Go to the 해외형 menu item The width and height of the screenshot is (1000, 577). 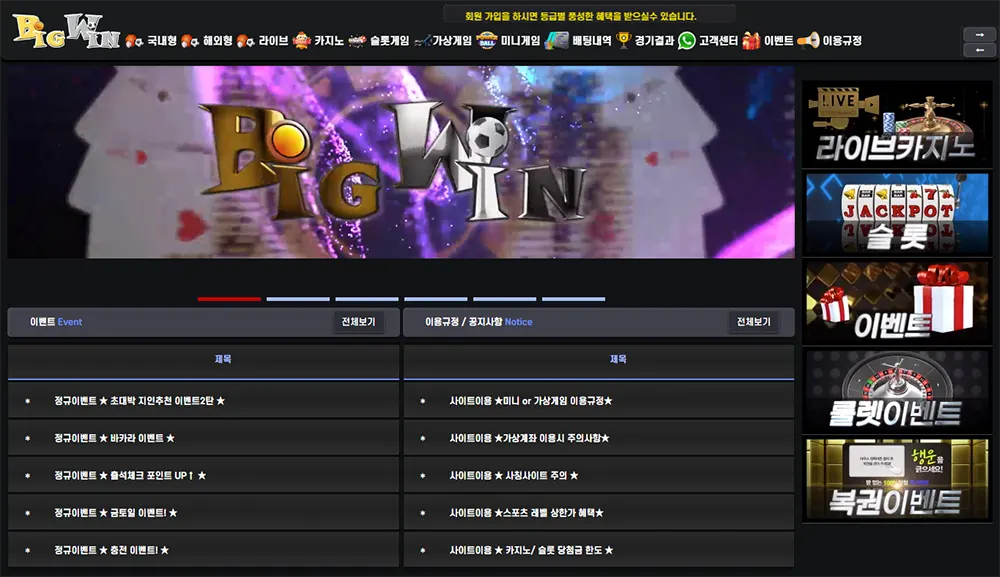coord(217,41)
